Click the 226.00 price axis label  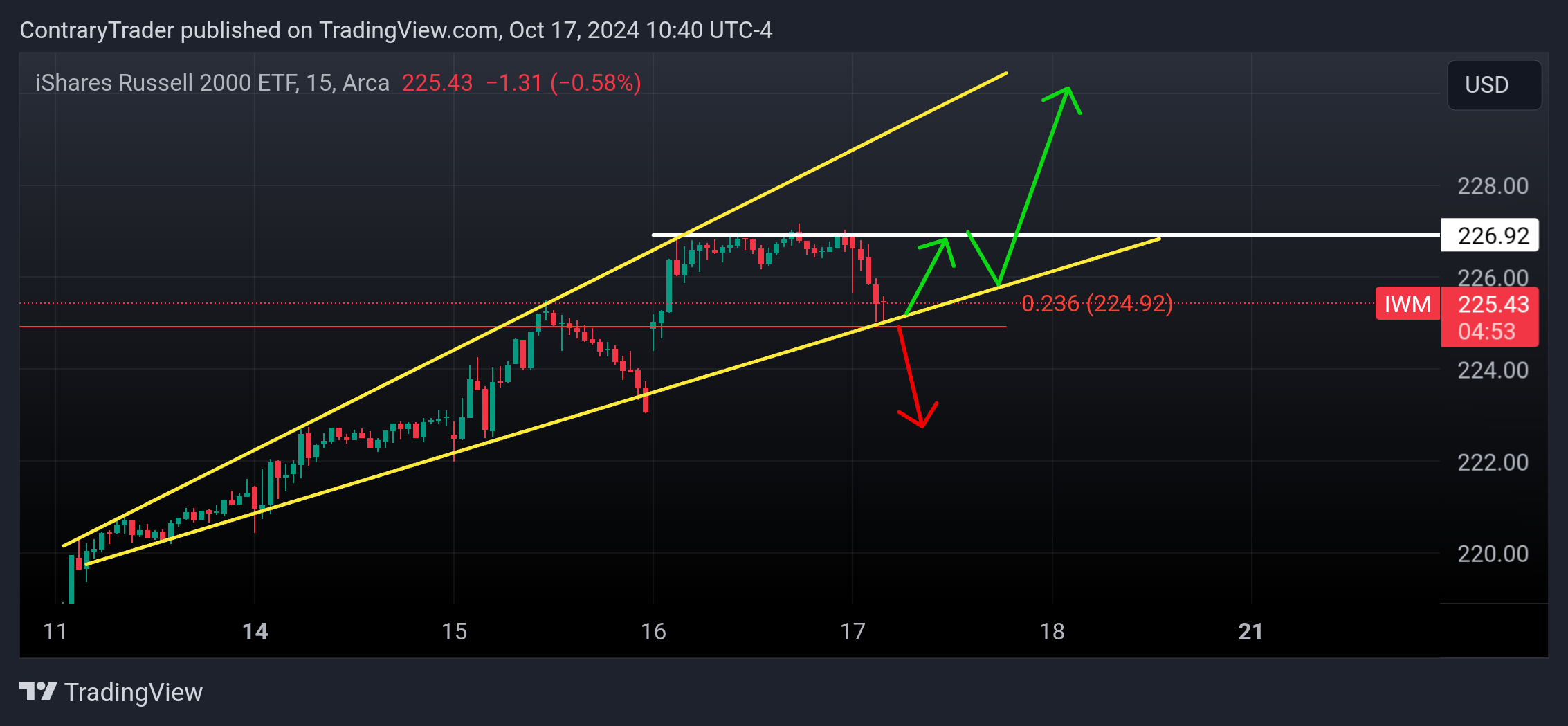click(x=1493, y=278)
